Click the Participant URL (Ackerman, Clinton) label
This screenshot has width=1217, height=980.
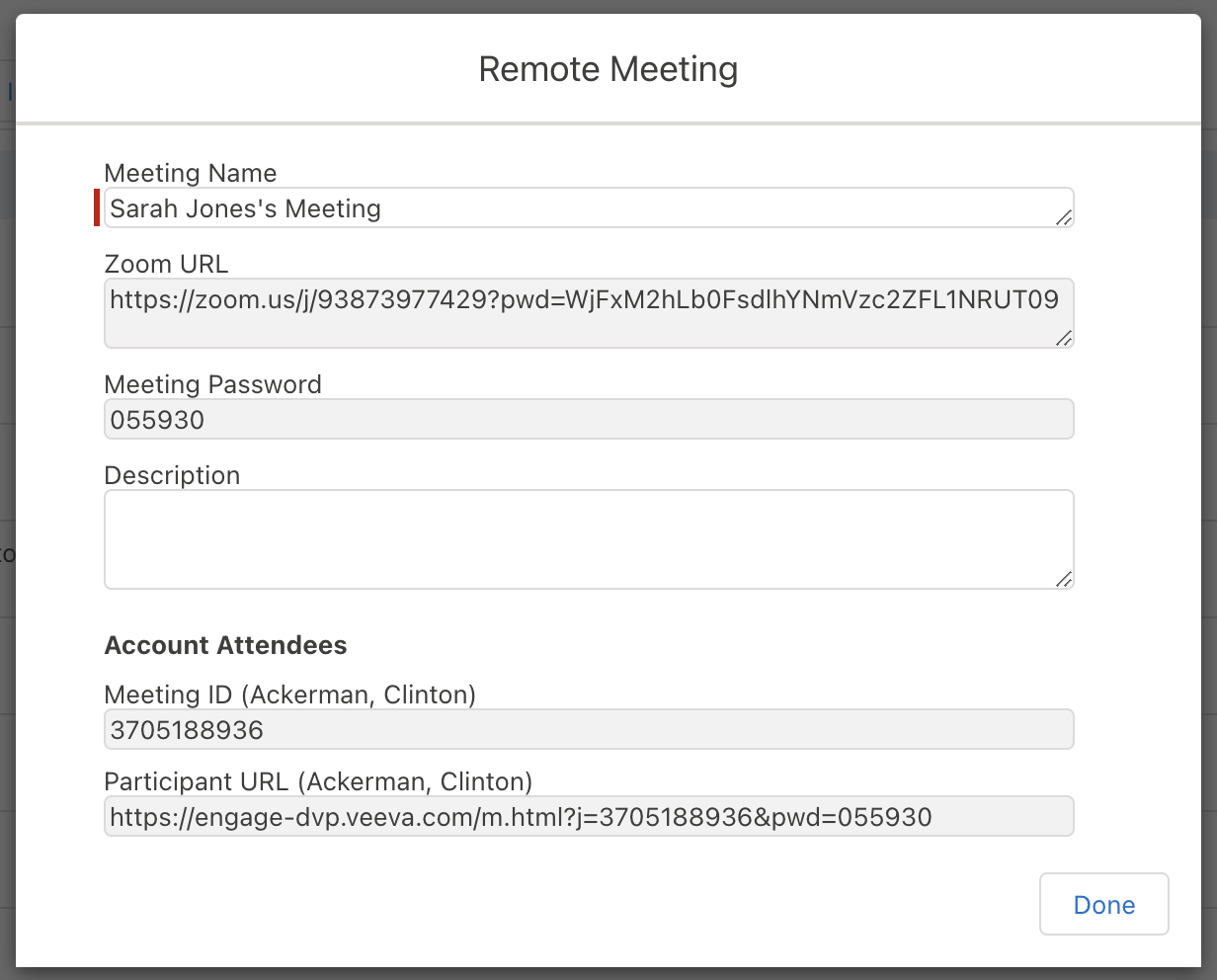tap(318, 781)
